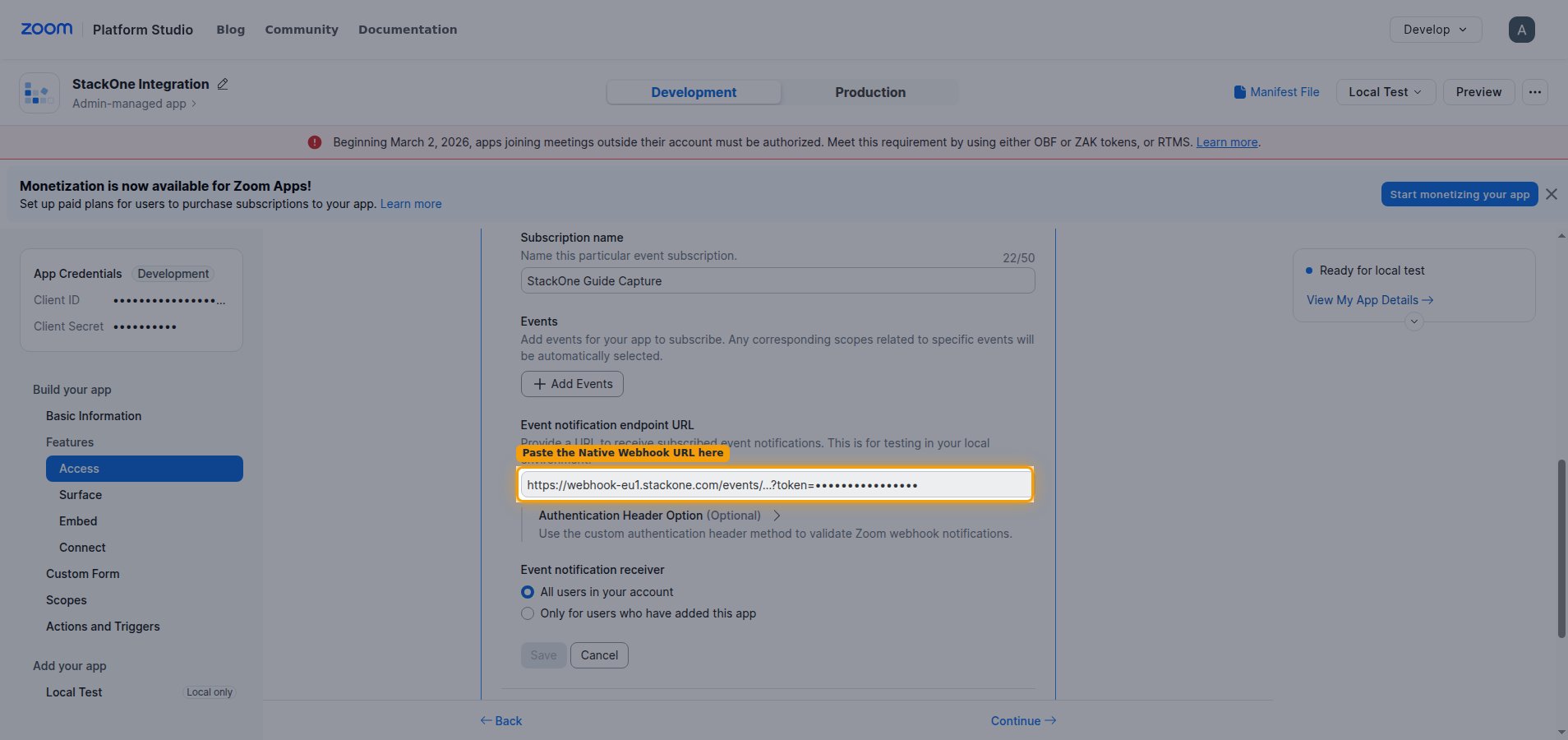Select Access in sidebar
Viewport: 1568px width, 740px height.
coord(145,469)
